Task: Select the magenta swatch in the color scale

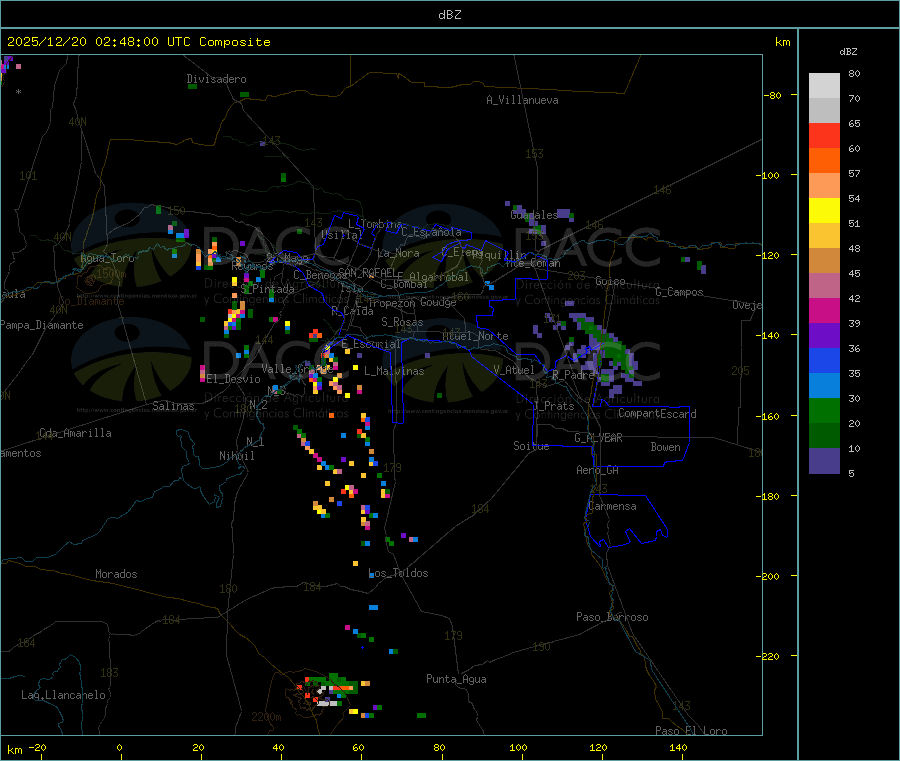Action: pos(824,310)
